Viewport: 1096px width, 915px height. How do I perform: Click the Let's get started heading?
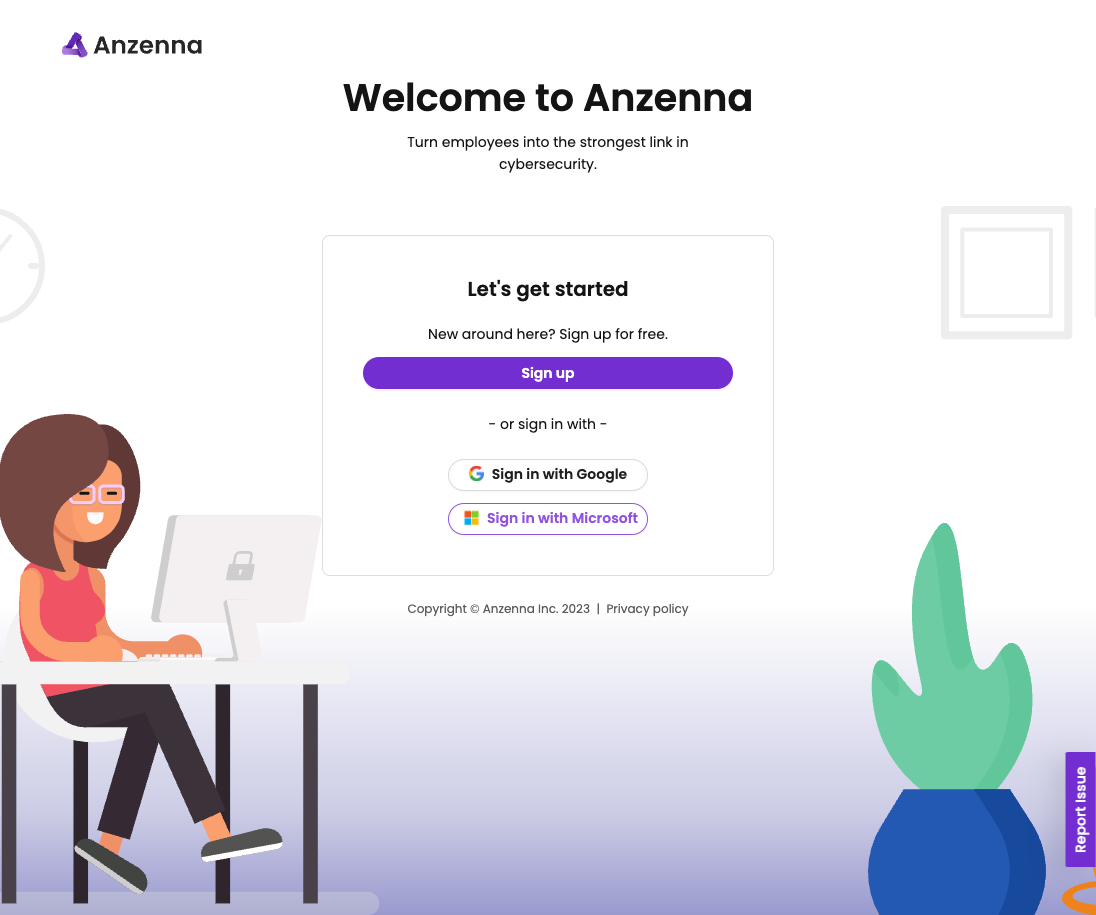pos(548,289)
